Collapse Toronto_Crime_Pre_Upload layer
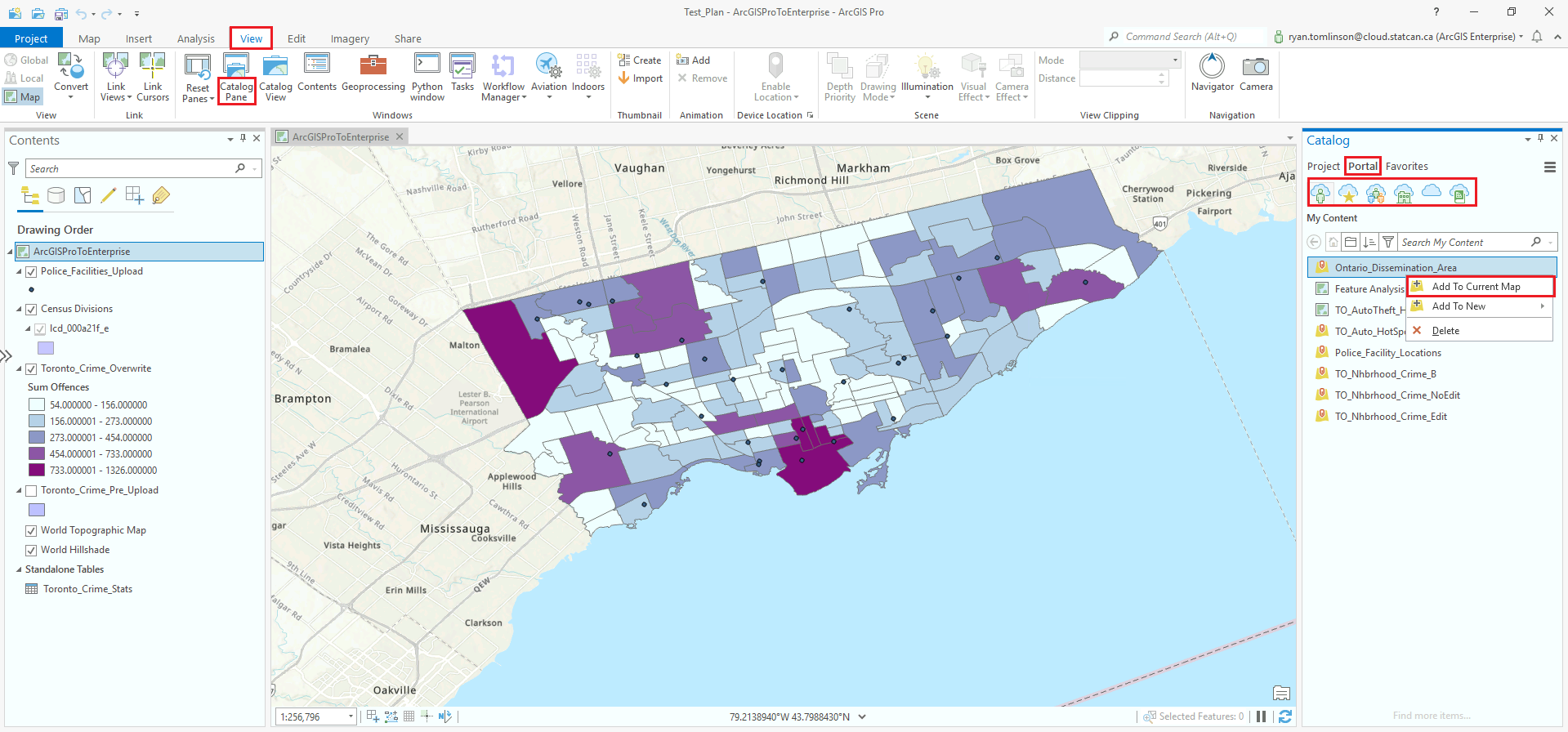 (20, 491)
